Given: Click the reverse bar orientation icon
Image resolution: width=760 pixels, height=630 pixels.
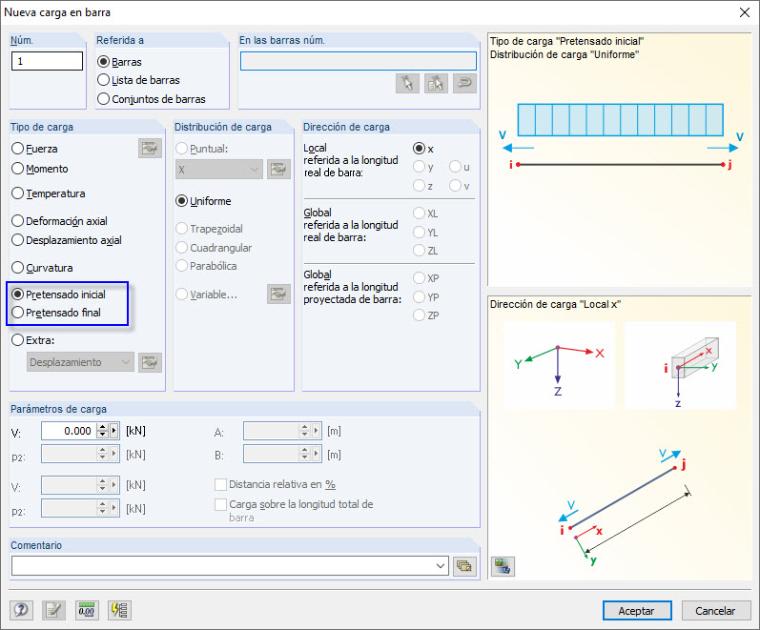Looking at the screenshot, I should coord(465,83).
